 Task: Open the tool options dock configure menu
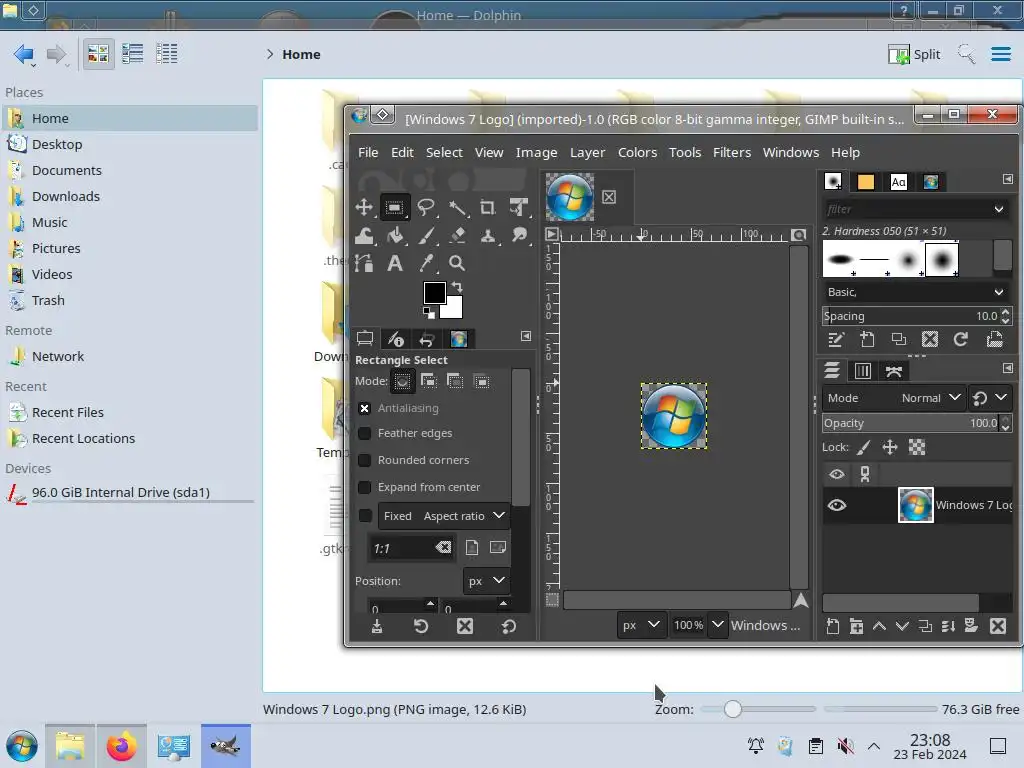pyautogui.click(x=526, y=336)
